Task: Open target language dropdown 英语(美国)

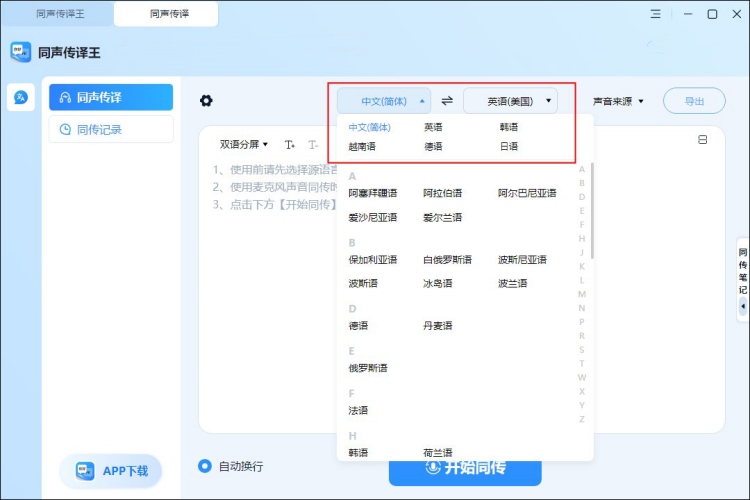Action: click(x=510, y=101)
